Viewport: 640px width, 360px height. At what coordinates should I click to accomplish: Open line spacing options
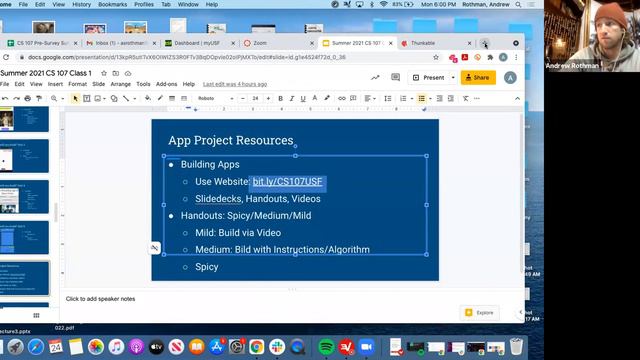(x=387, y=98)
